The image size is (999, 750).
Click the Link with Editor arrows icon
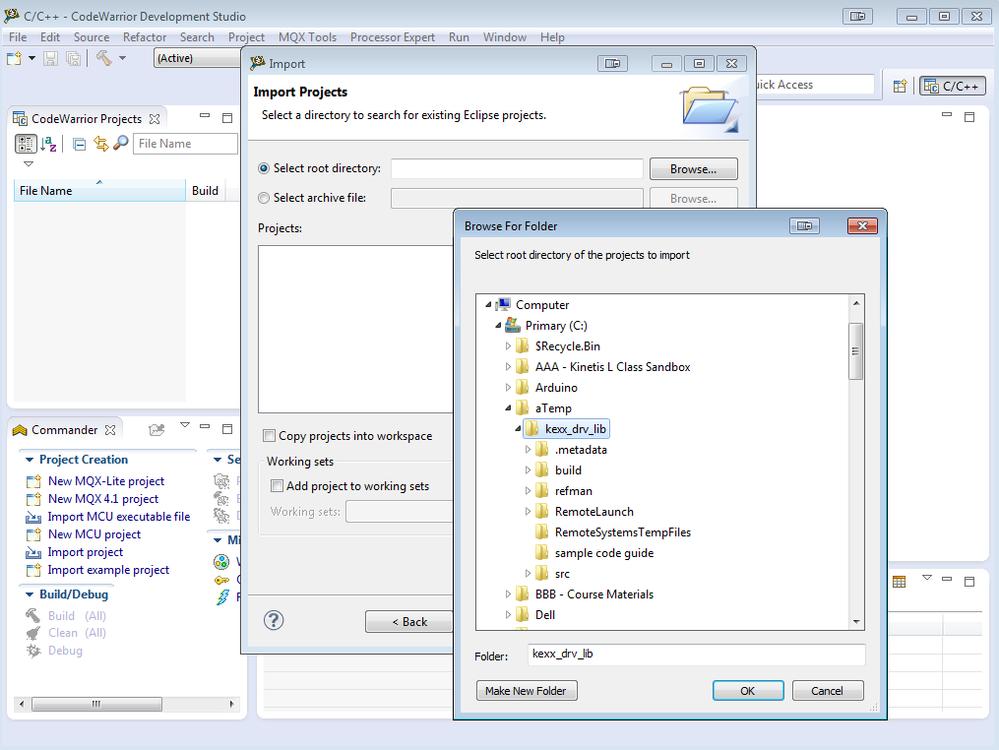[x=101, y=144]
